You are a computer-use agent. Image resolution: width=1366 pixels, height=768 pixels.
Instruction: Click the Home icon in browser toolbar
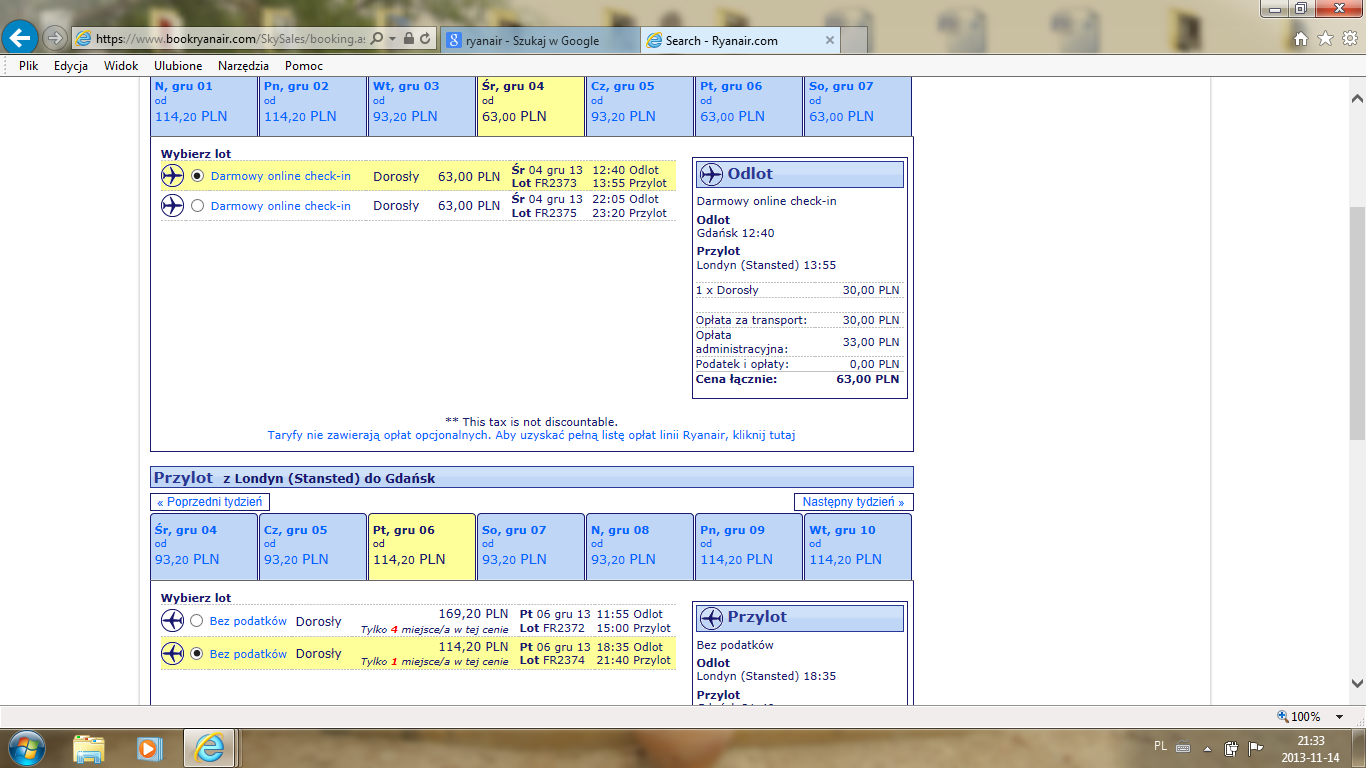[x=1300, y=39]
